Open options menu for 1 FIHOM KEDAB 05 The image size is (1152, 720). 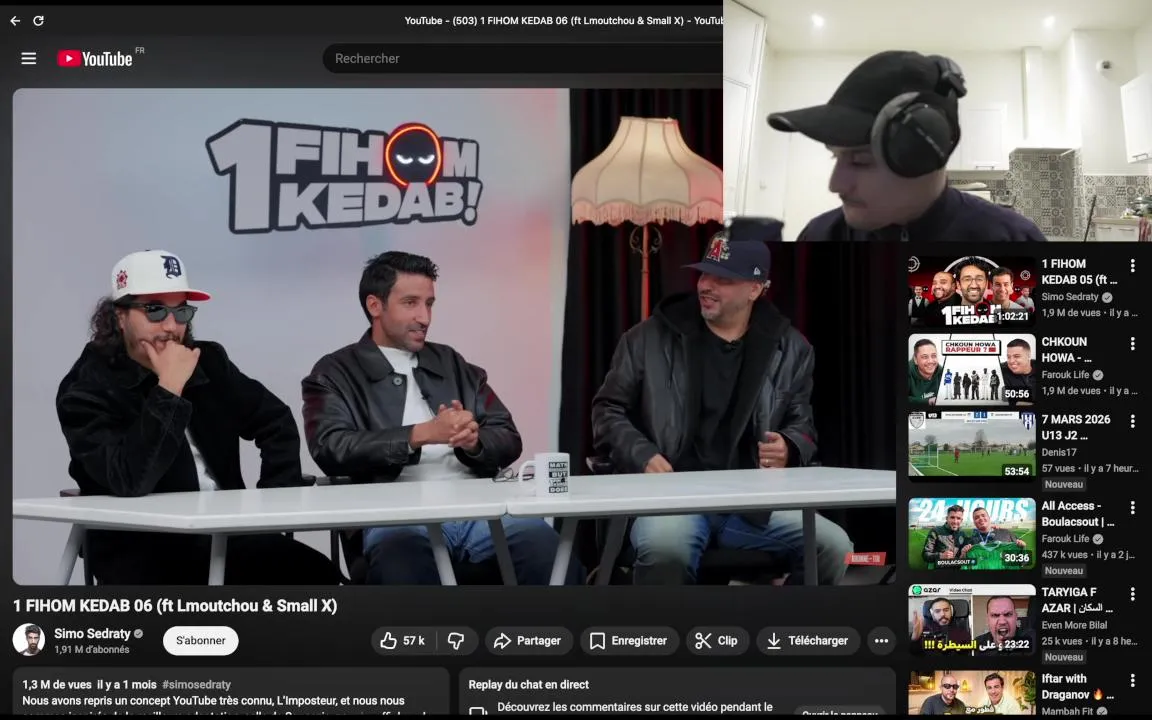pos(1132,265)
